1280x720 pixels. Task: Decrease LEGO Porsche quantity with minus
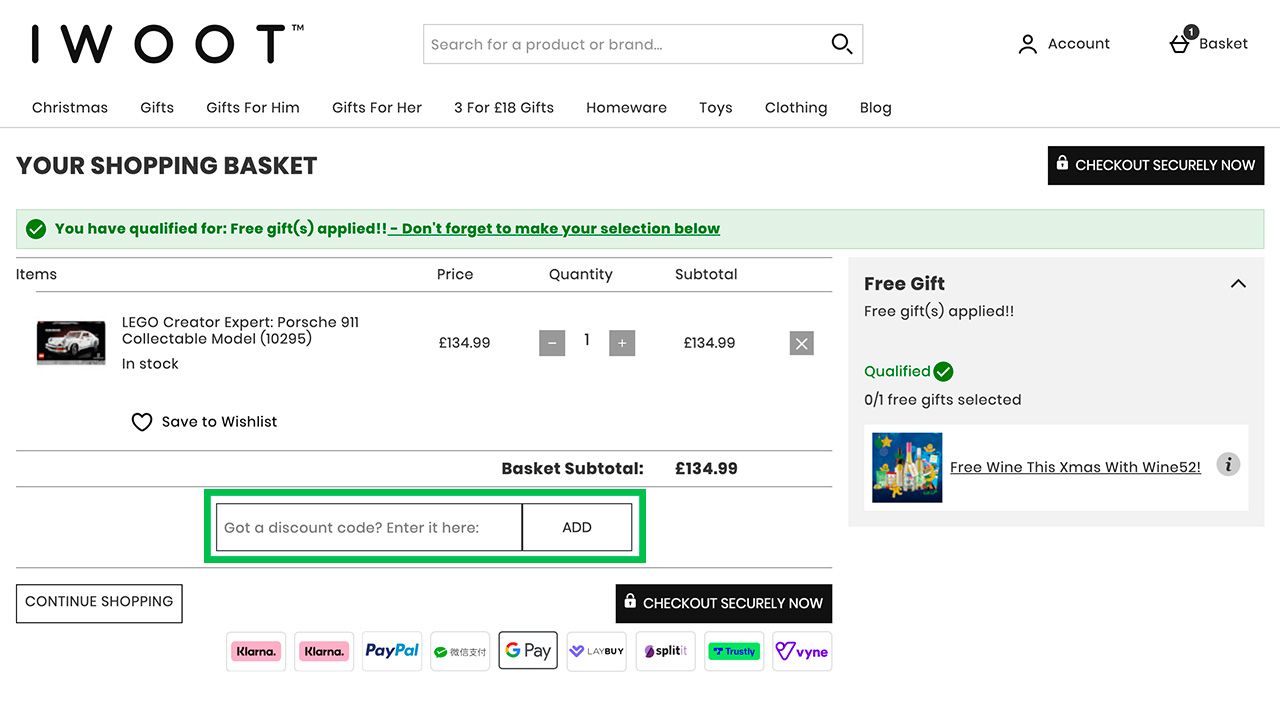point(552,343)
